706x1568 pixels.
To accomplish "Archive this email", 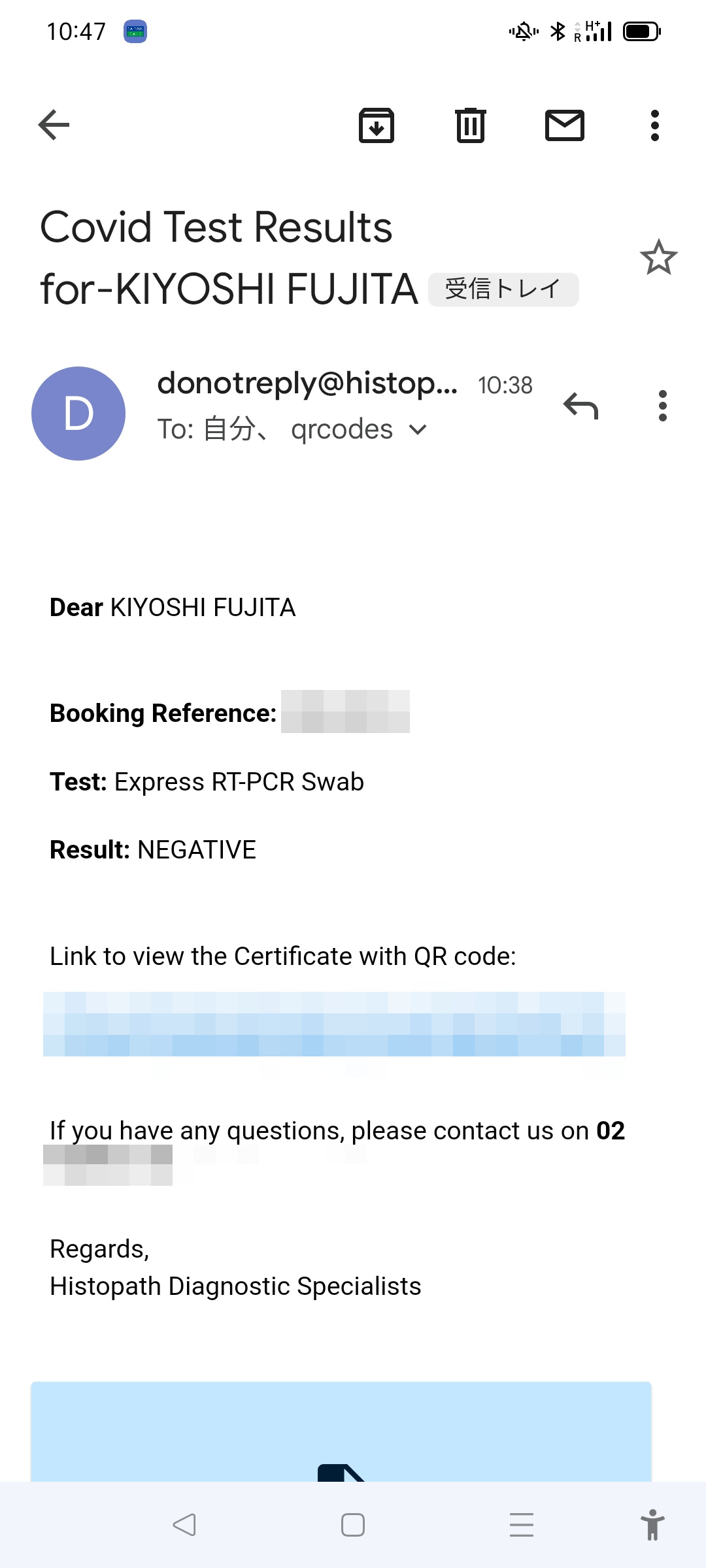I will pyautogui.click(x=377, y=125).
